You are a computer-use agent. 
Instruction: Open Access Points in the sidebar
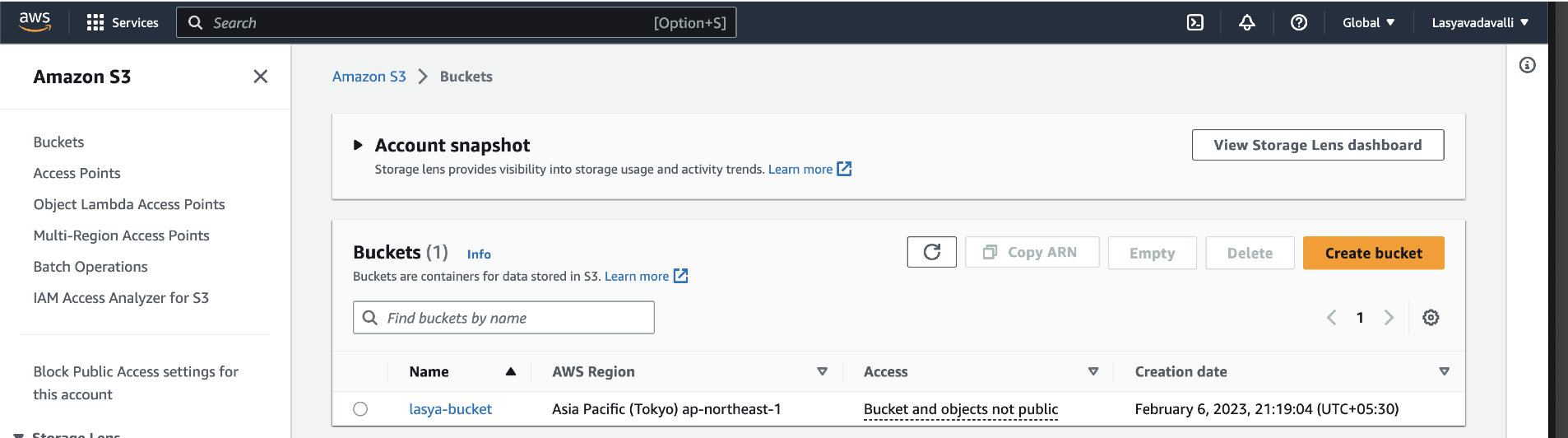pyautogui.click(x=77, y=173)
